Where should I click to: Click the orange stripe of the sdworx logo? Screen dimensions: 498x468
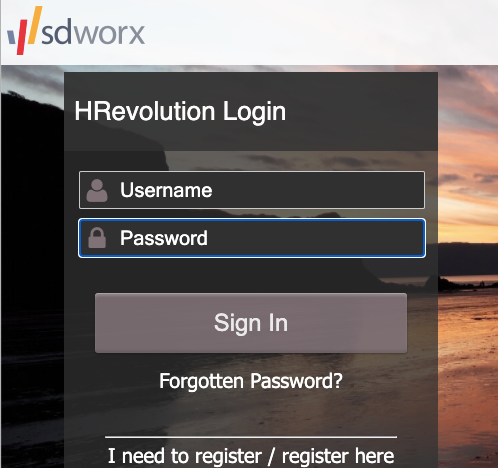[35, 25]
